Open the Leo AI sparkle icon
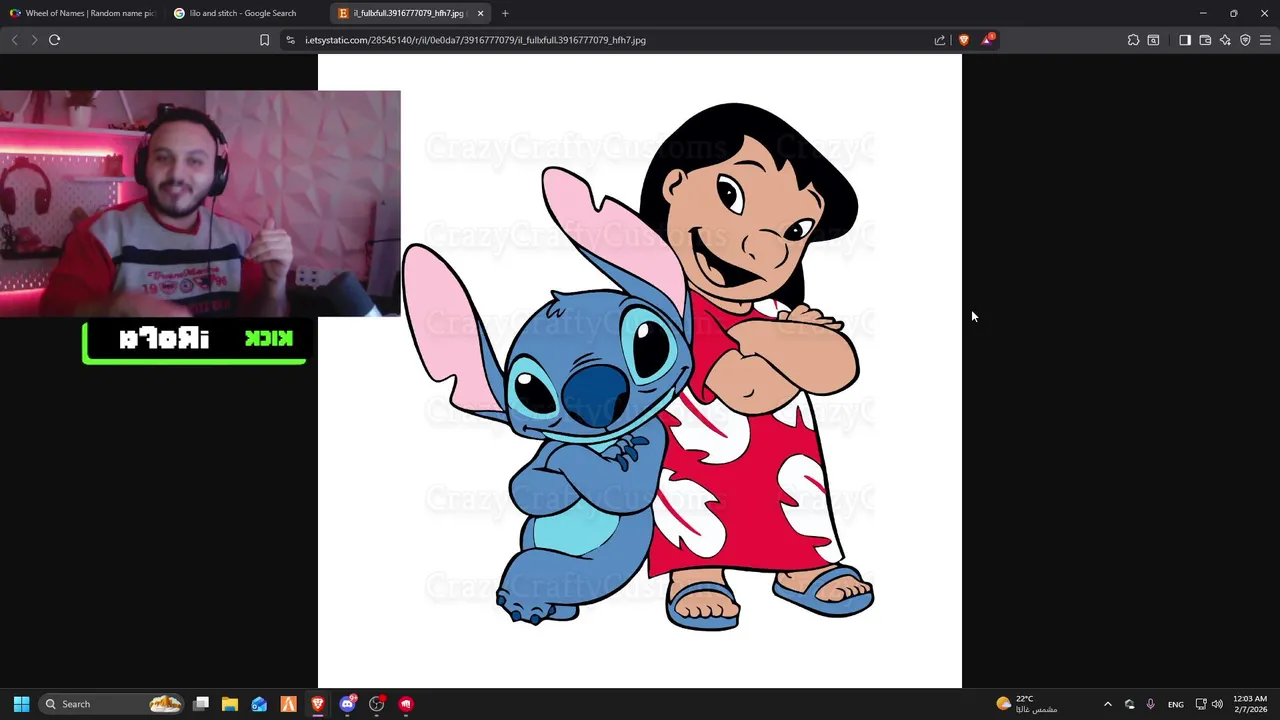Viewport: 1280px width, 720px height. 1225,40
